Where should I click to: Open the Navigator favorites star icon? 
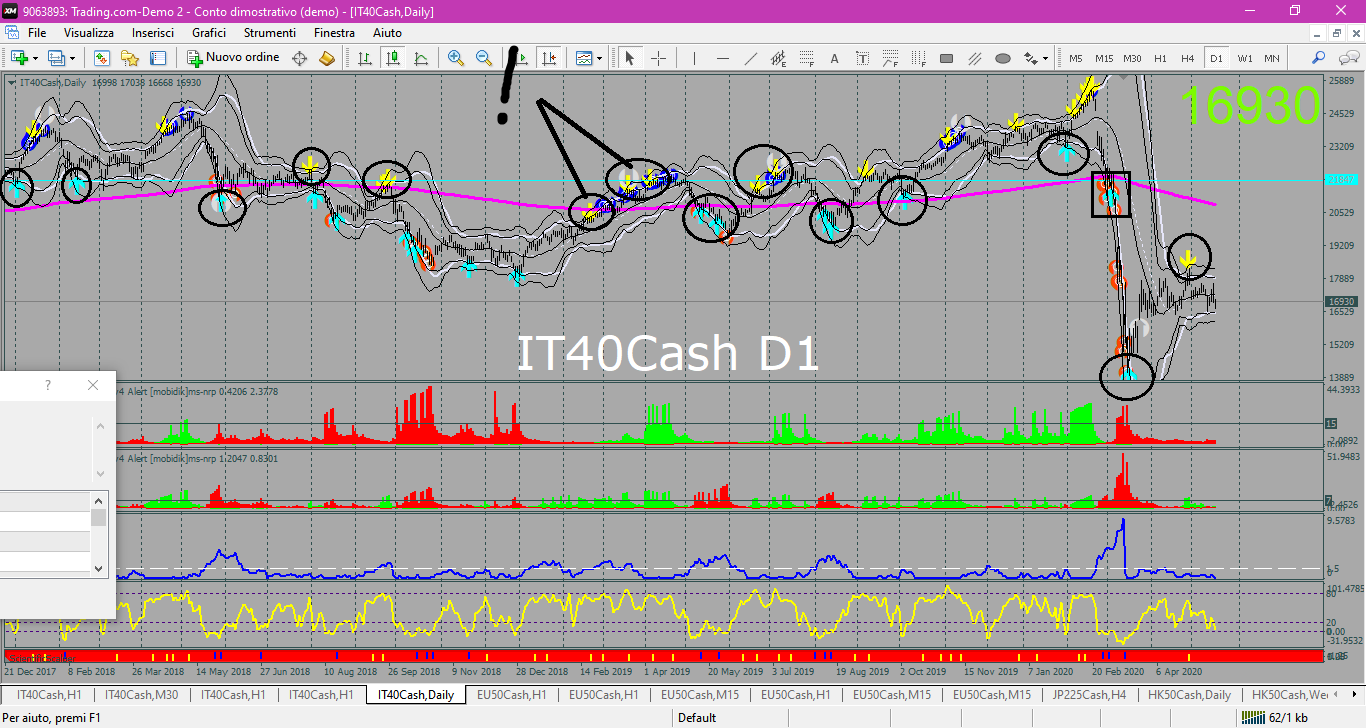click(x=130, y=58)
